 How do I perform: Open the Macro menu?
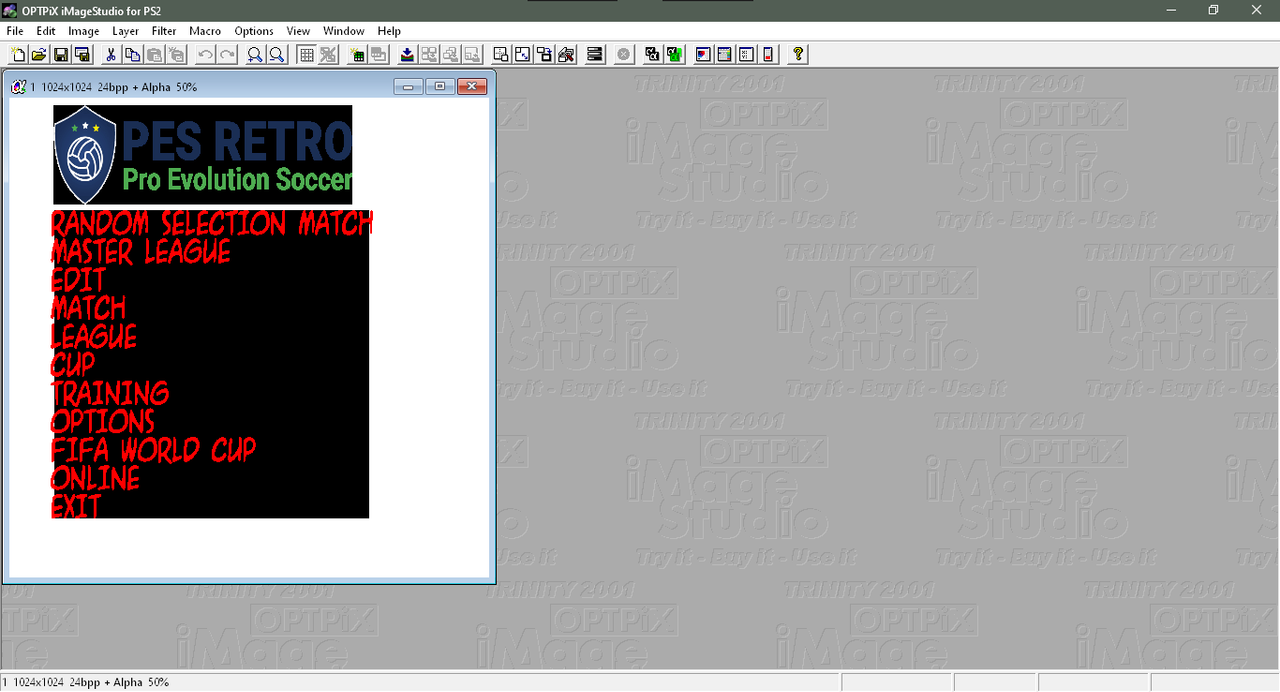205,31
